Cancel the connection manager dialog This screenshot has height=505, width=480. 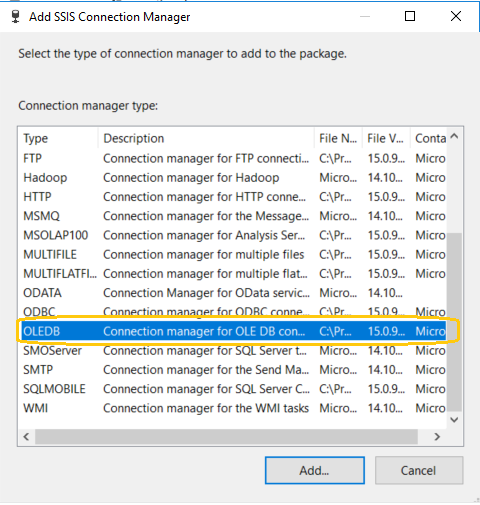pos(419,470)
